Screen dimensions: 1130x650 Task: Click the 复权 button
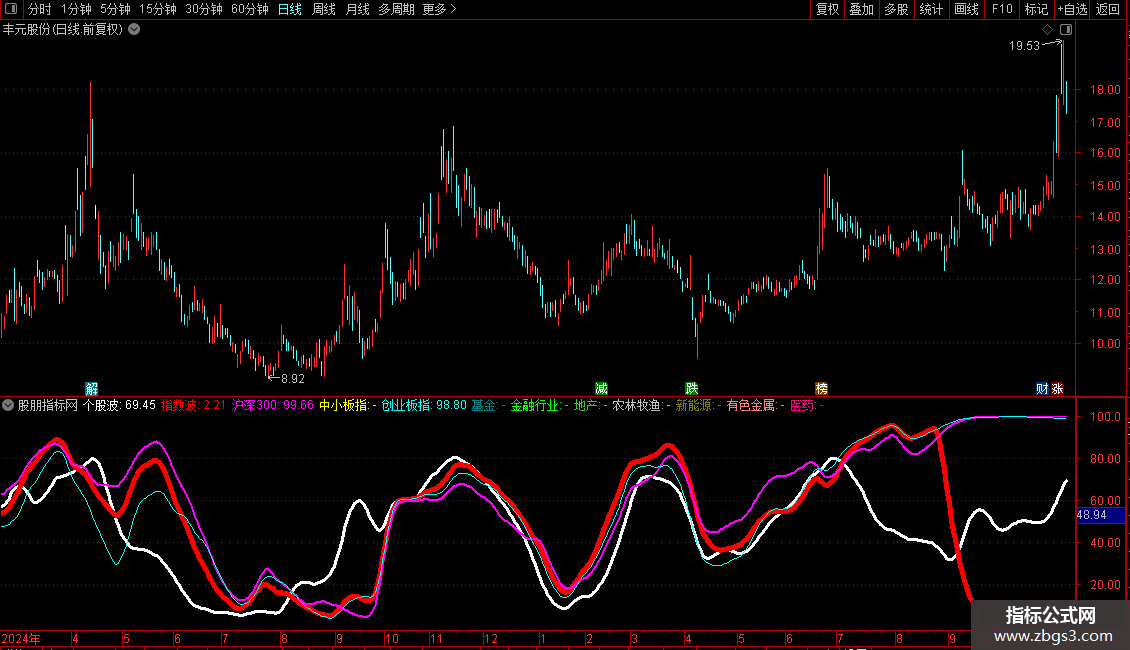[x=827, y=9]
